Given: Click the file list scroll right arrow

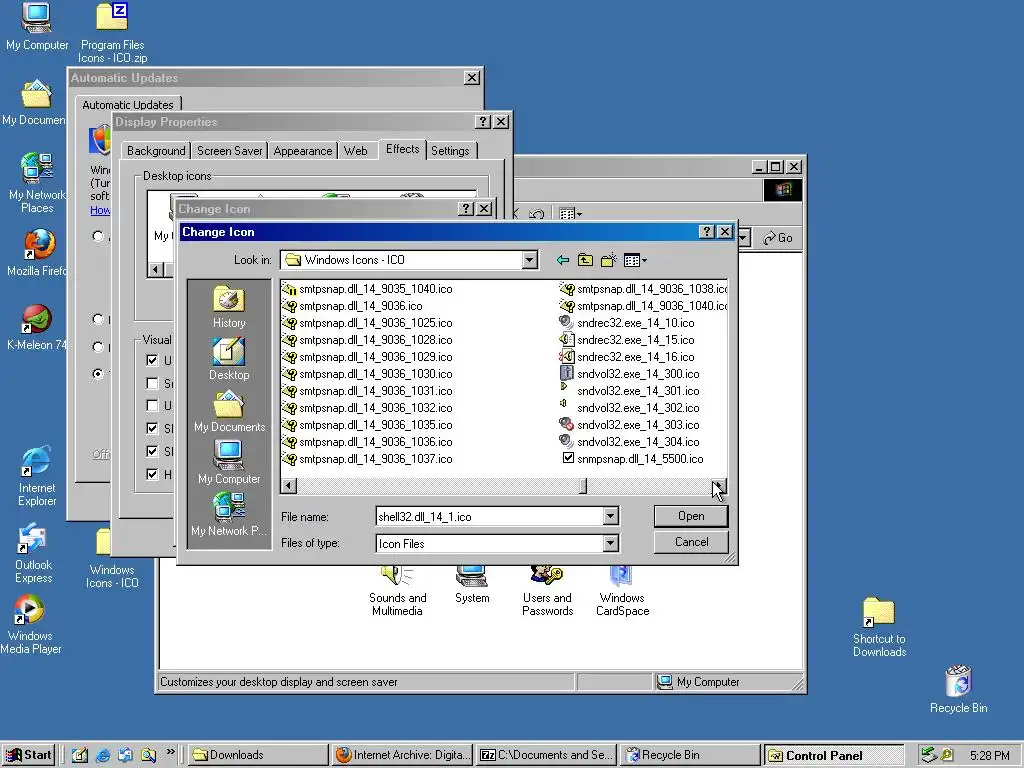Looking at the screenshot, I should [718, 486].
